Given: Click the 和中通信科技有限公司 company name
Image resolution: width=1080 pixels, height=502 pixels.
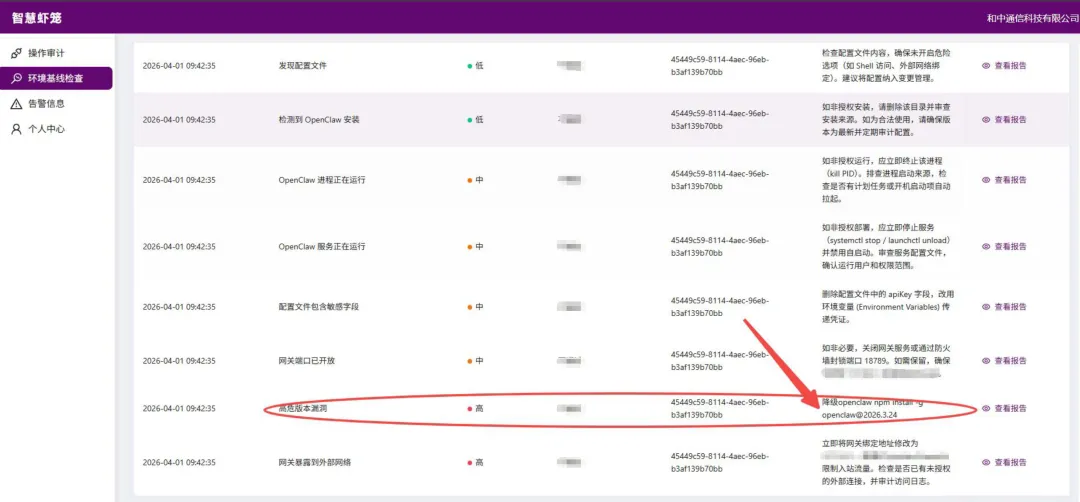Looking at the screenshot, I should pyautogui.click(x=1032, y=18).
